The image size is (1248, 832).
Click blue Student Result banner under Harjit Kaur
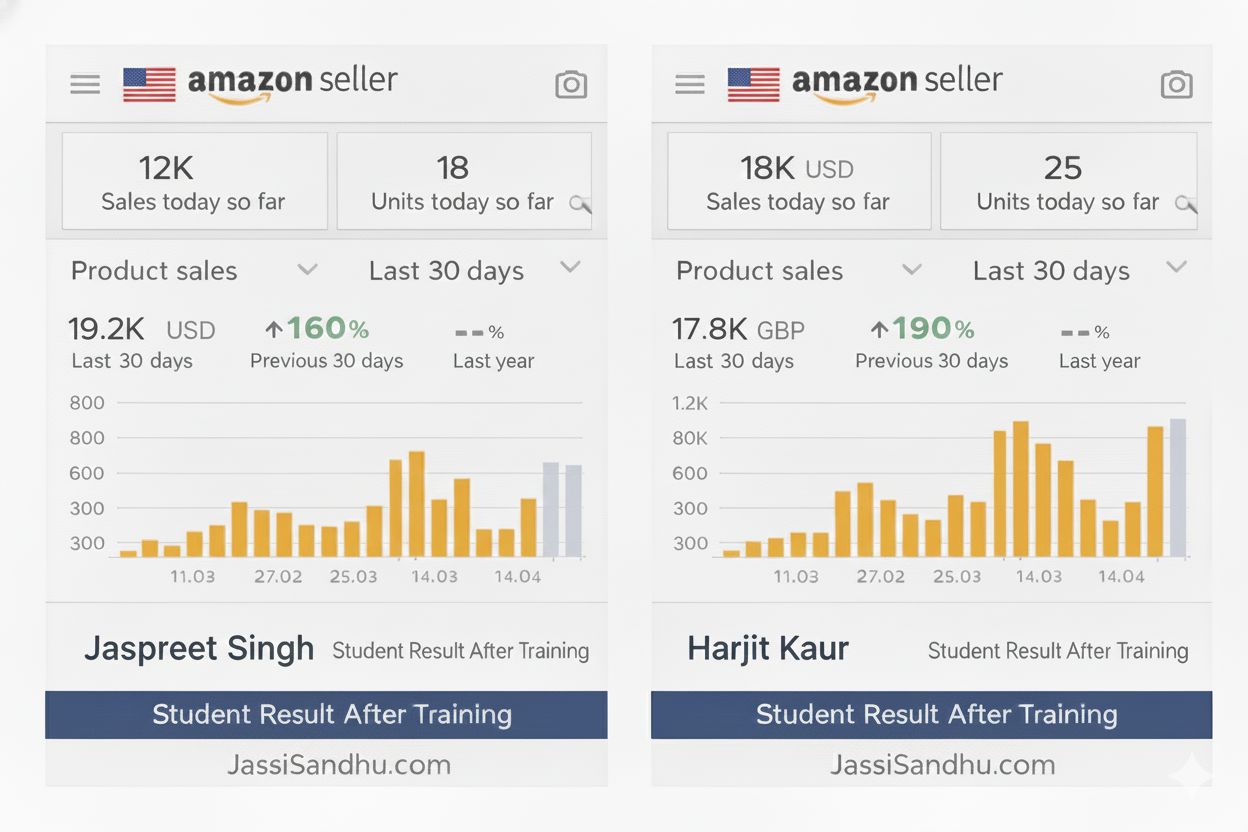tap(931, 715)
